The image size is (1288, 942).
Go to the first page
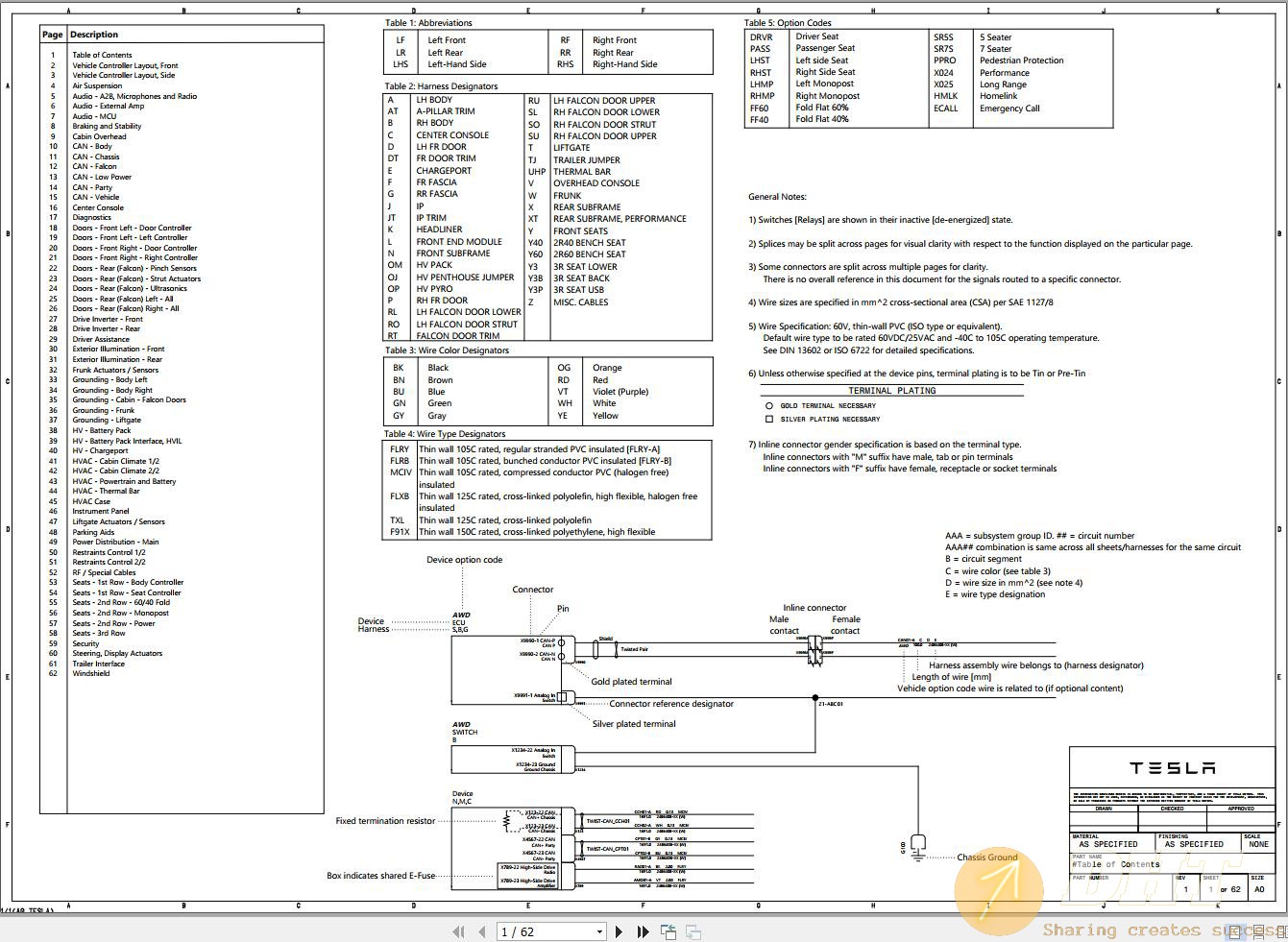(x=460, y=931)
